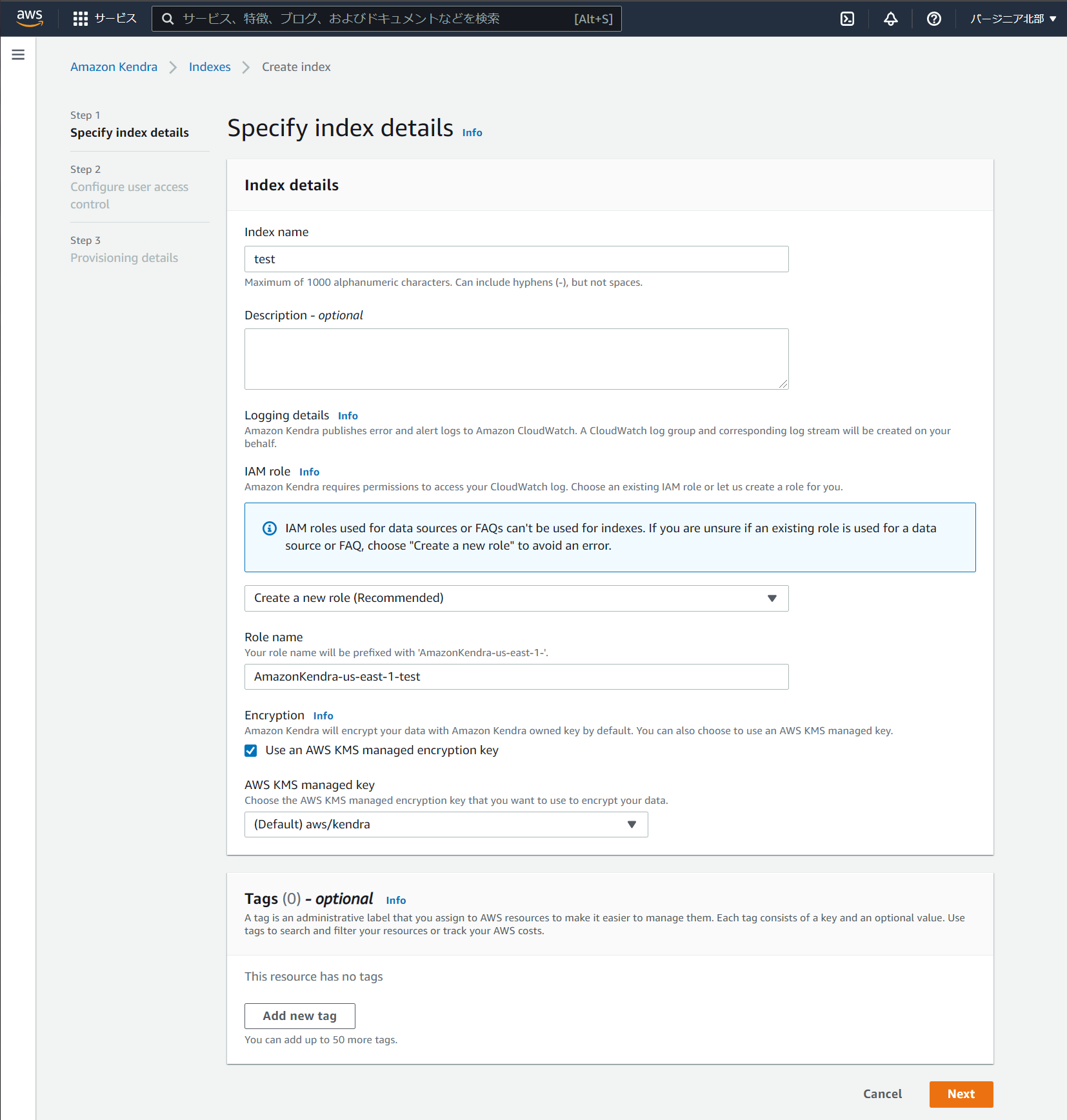Viewport: 1067px width, 1120px height.
Task: Click the 'Create index' breadcrumb text
Action: pyautogui.click(x=296, y=67)
